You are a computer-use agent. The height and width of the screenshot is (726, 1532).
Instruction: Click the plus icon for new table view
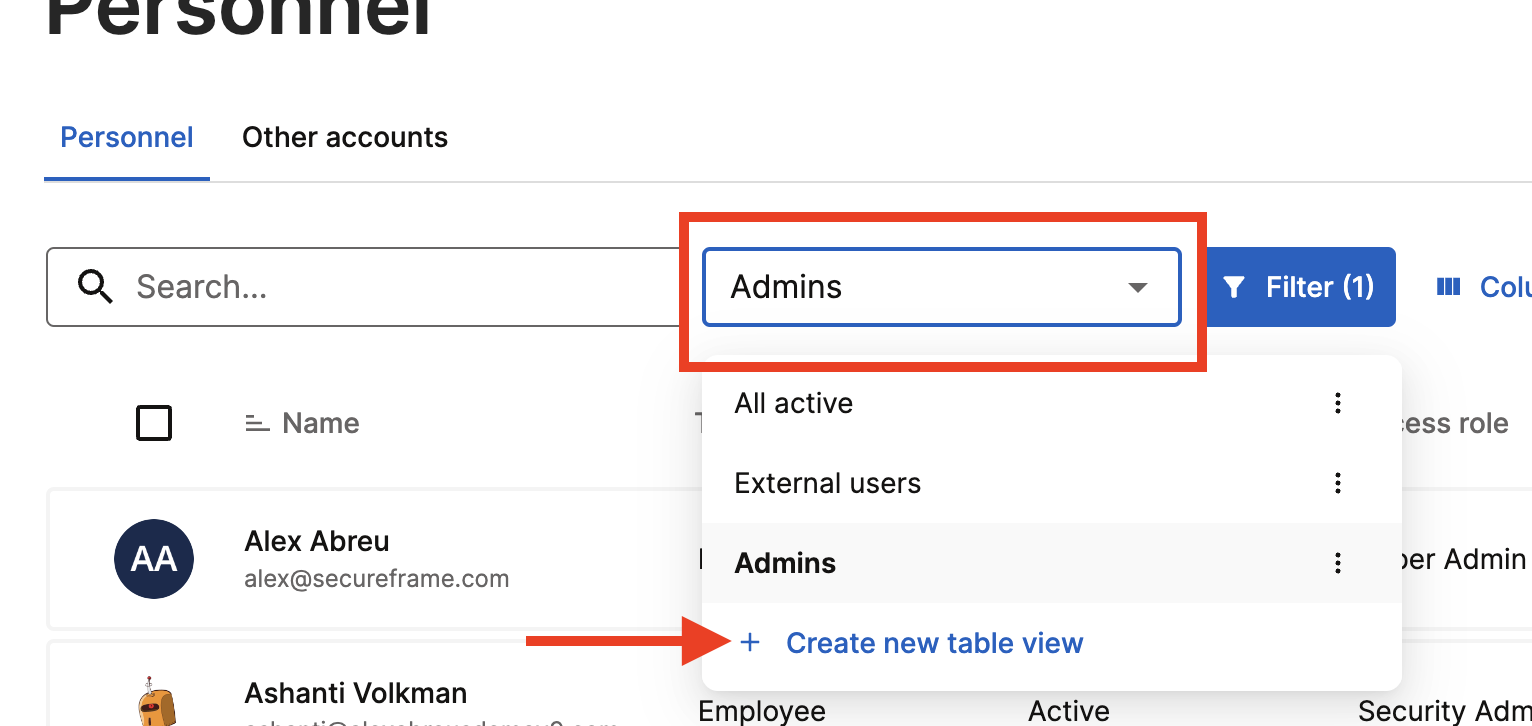(750, 643)
